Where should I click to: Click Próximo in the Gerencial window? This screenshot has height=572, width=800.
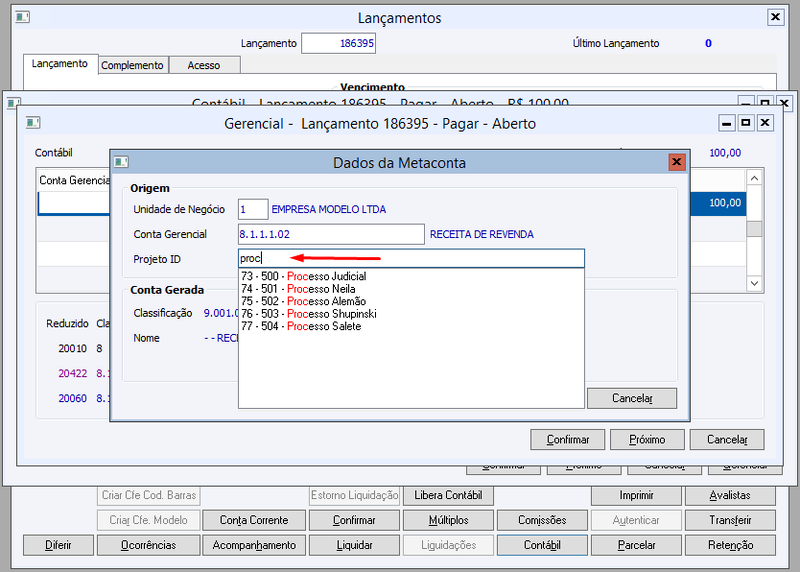tap(647, 439)
